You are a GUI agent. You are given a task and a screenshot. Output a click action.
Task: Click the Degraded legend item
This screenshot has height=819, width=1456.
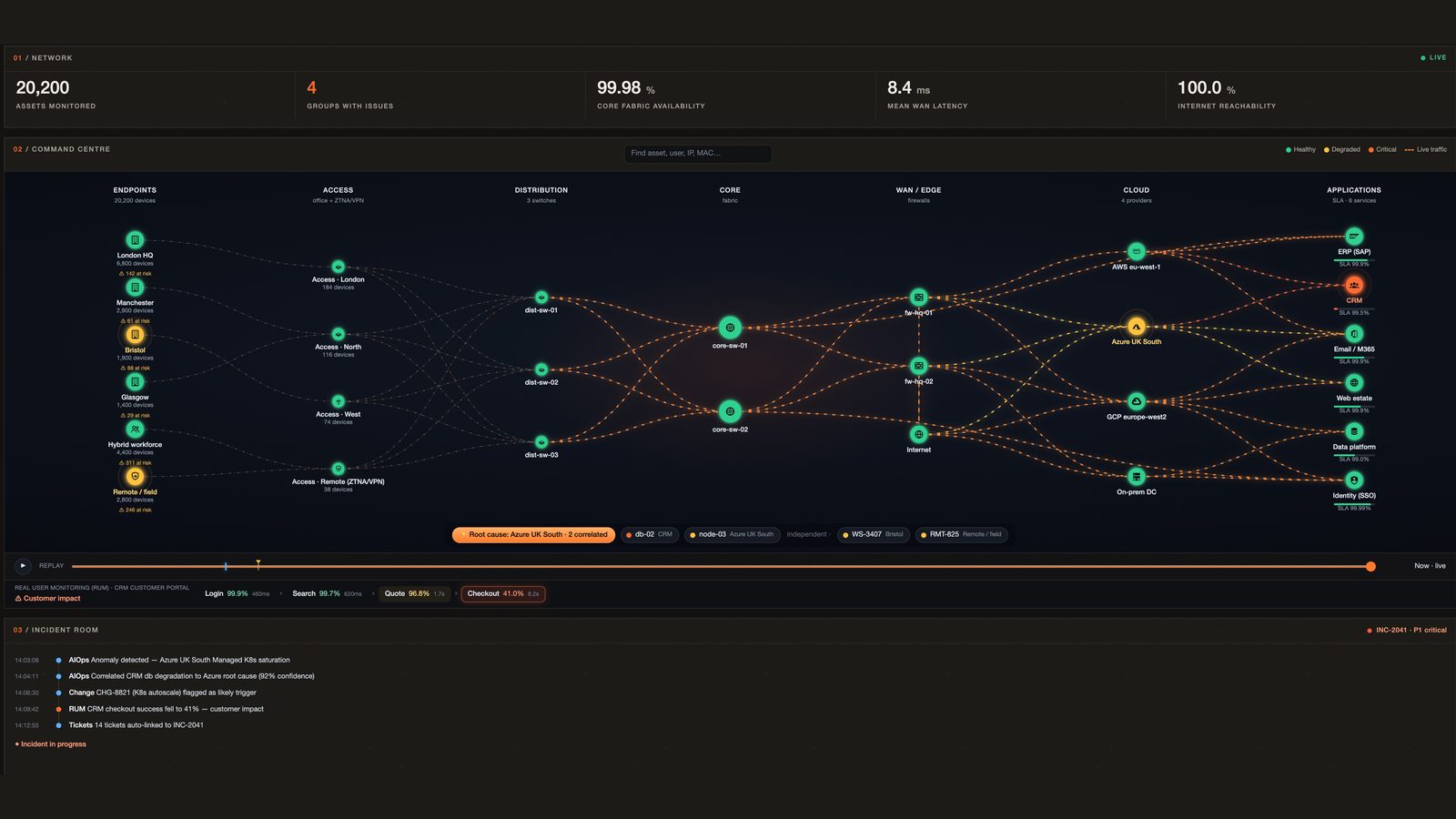point(1342,149)
